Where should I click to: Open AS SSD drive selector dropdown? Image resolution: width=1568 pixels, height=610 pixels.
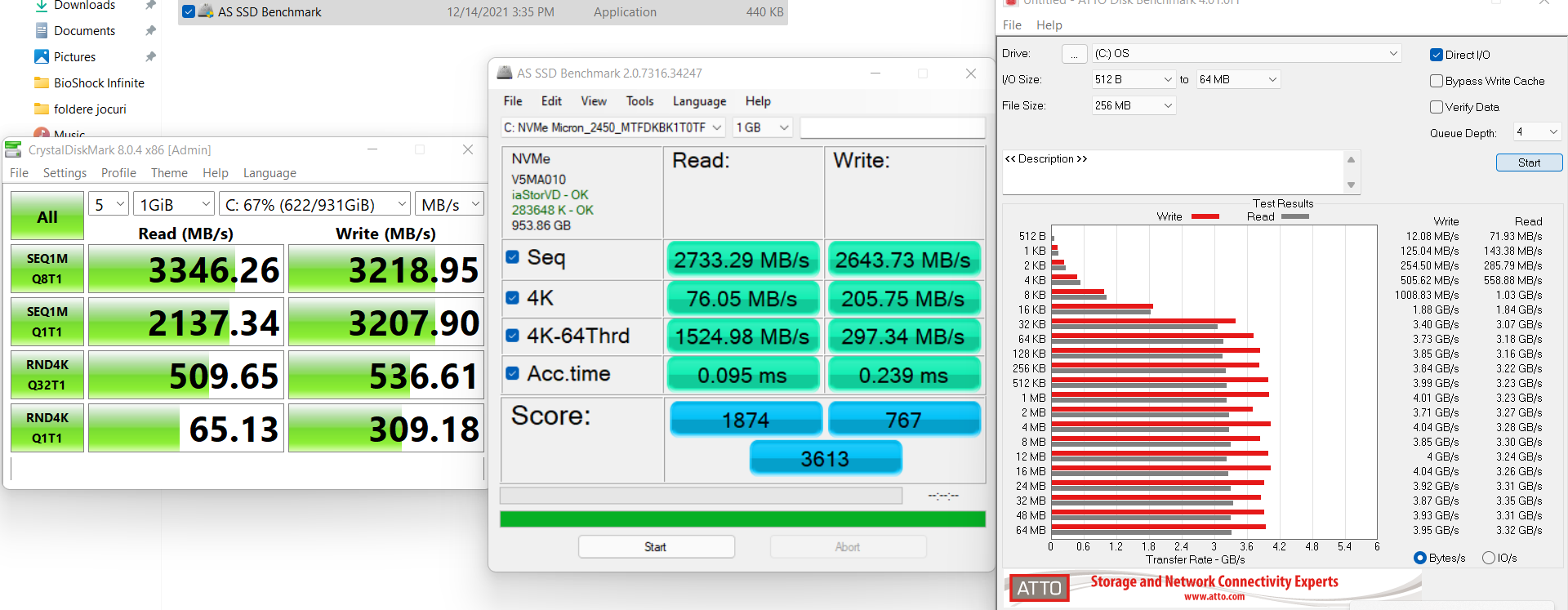[x=613, y=127]
